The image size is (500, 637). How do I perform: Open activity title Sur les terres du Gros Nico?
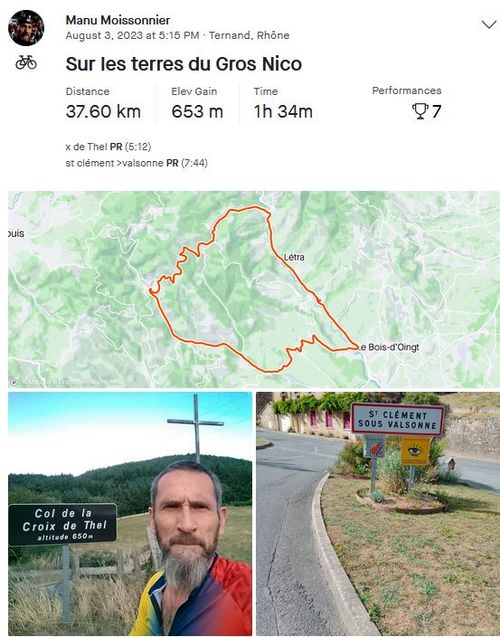184,64
